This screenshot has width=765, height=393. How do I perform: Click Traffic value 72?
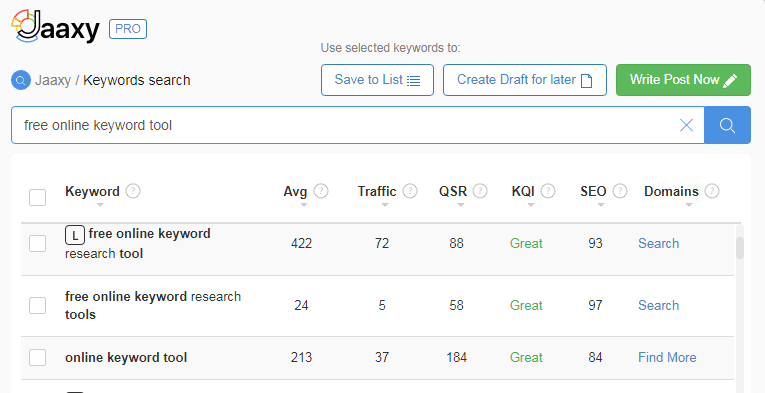[x=382, y=243]
